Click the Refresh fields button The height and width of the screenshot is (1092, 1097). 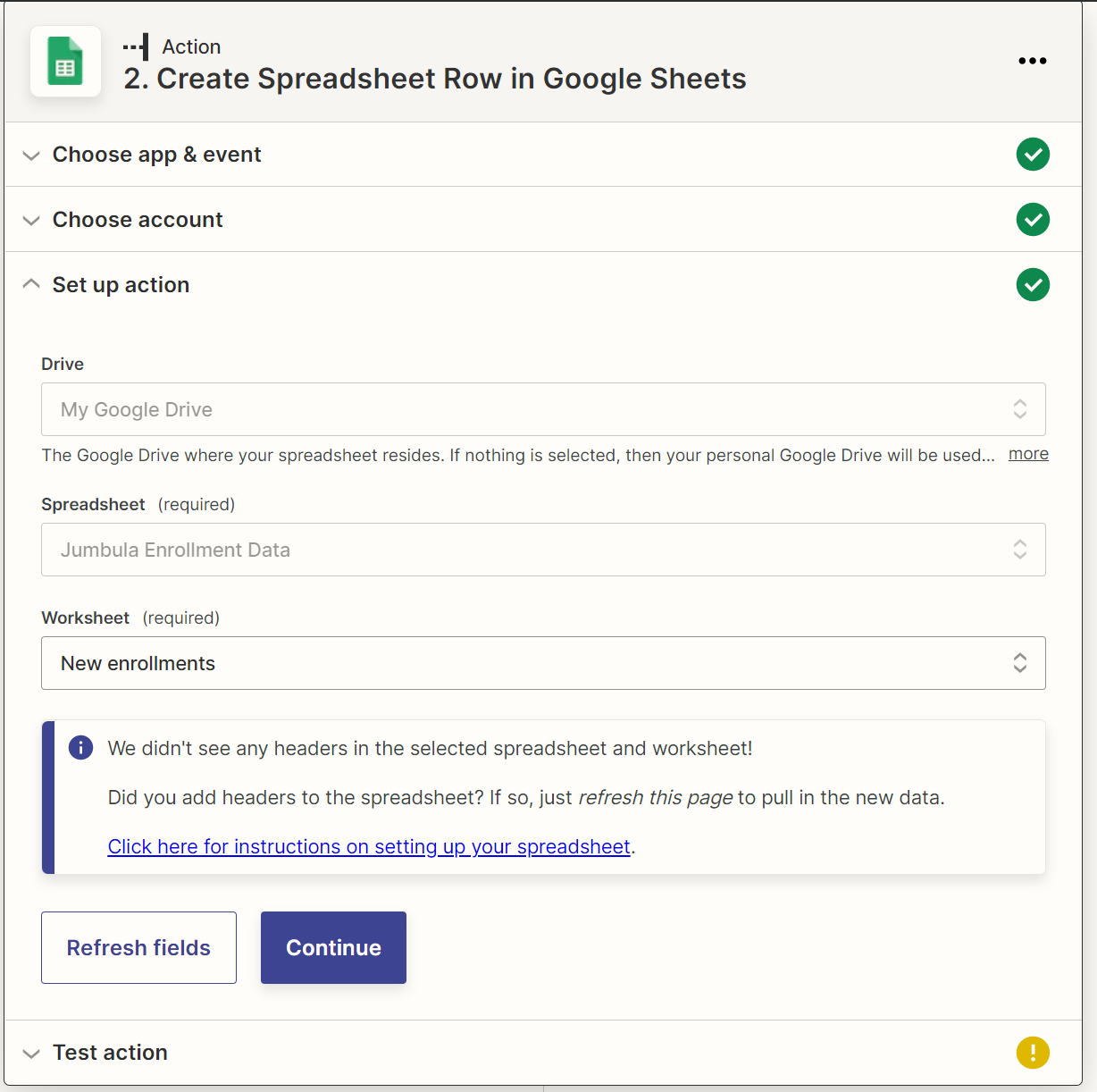[x=138, y=947]
